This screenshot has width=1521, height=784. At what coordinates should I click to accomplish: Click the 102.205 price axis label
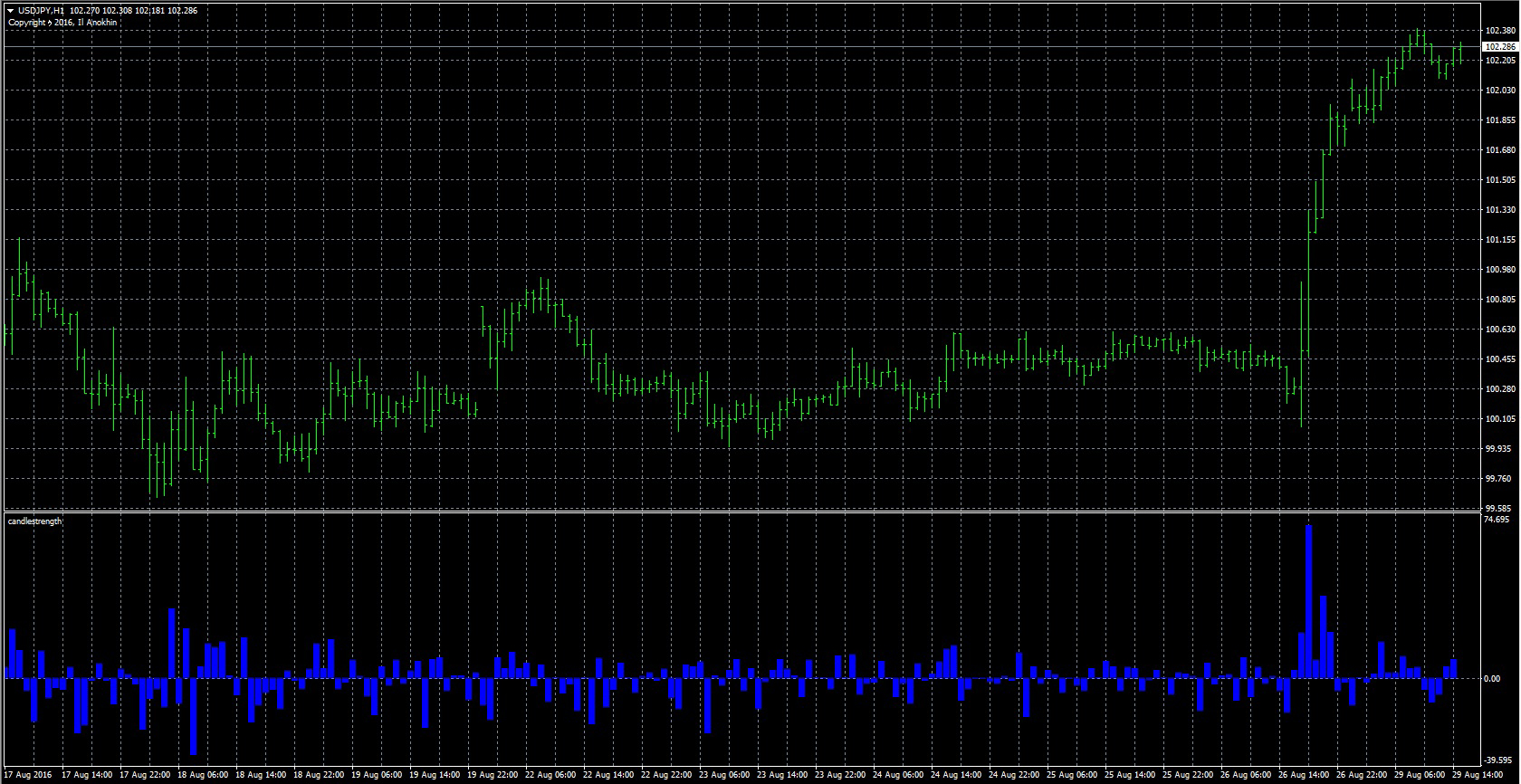click(x=1500, y=61)
